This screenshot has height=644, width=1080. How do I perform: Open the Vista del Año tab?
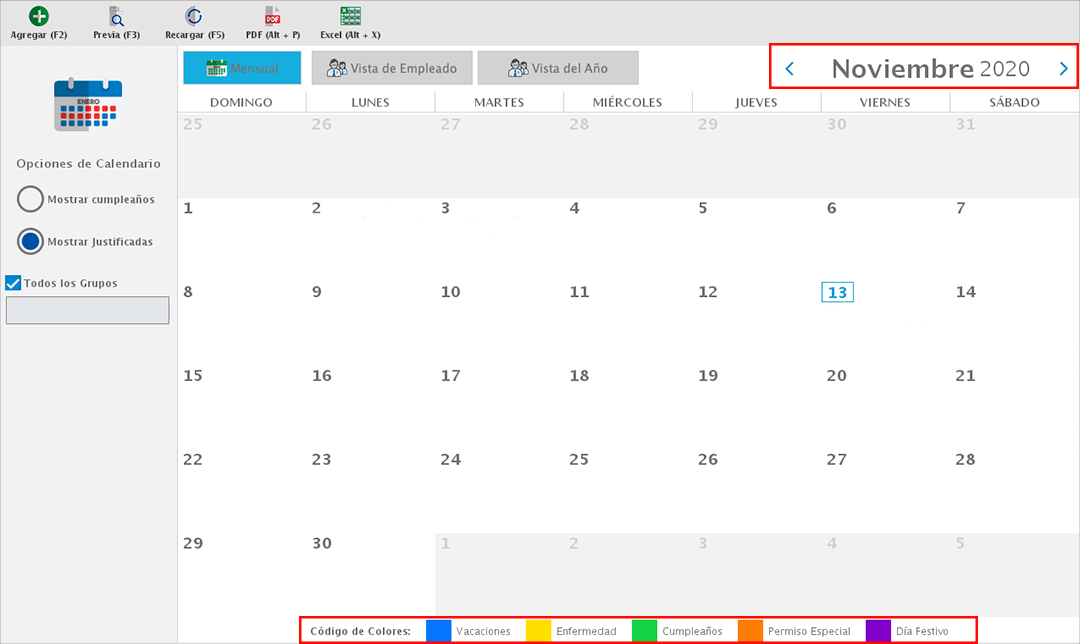557,68
